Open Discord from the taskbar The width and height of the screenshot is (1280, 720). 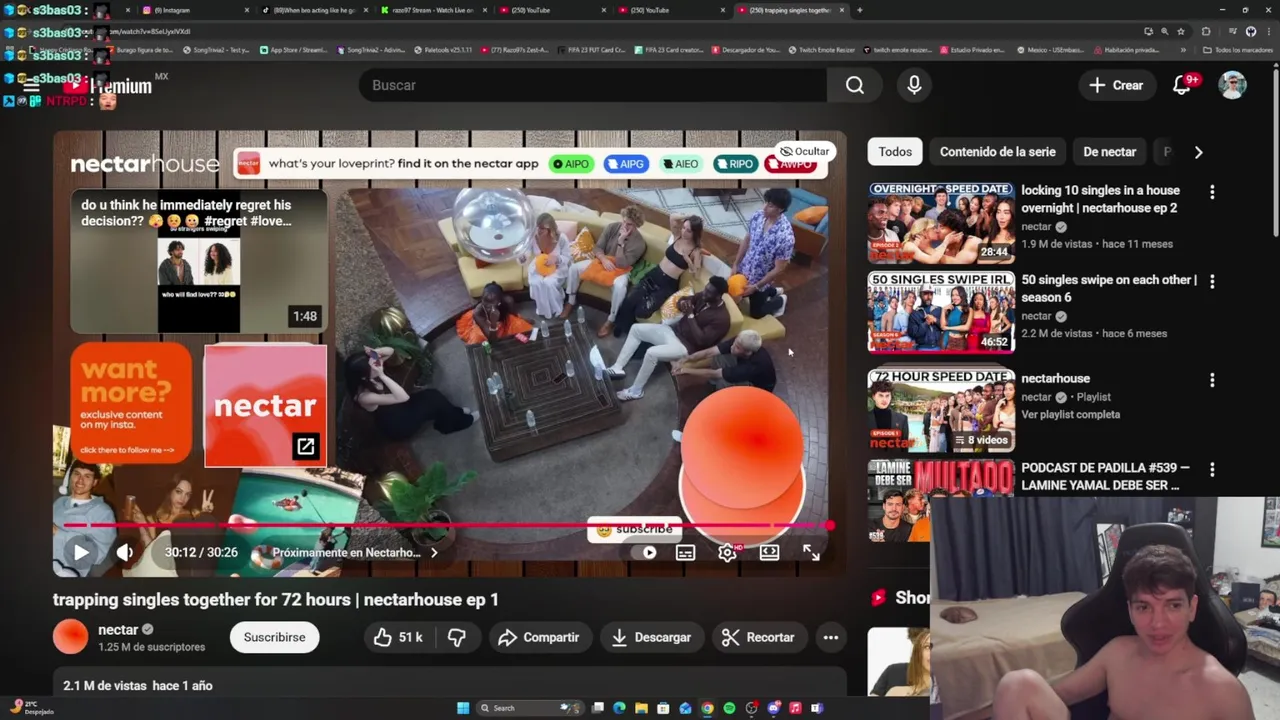tap(773, 708)
